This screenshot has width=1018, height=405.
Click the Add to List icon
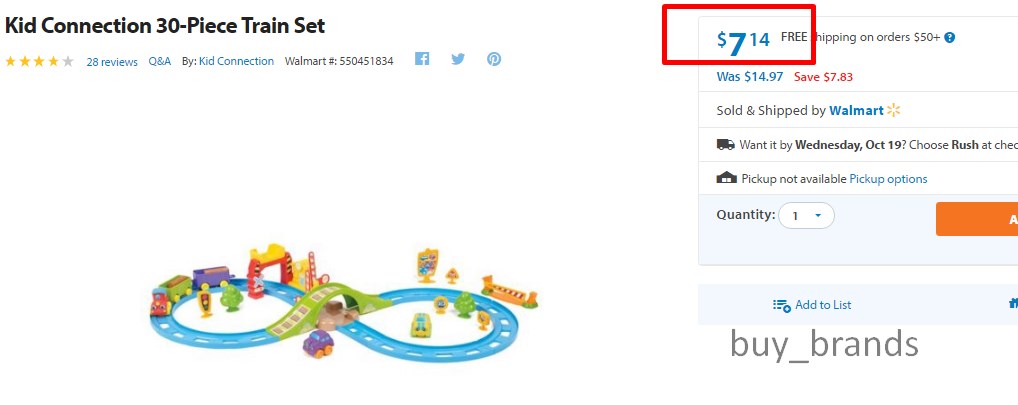(782, 305)
